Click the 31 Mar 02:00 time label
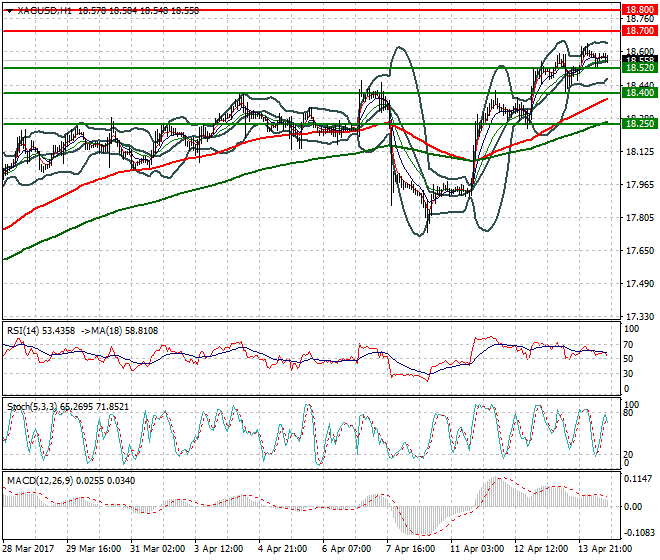This screenshot has height=560, width=660. tap(157, 549)
